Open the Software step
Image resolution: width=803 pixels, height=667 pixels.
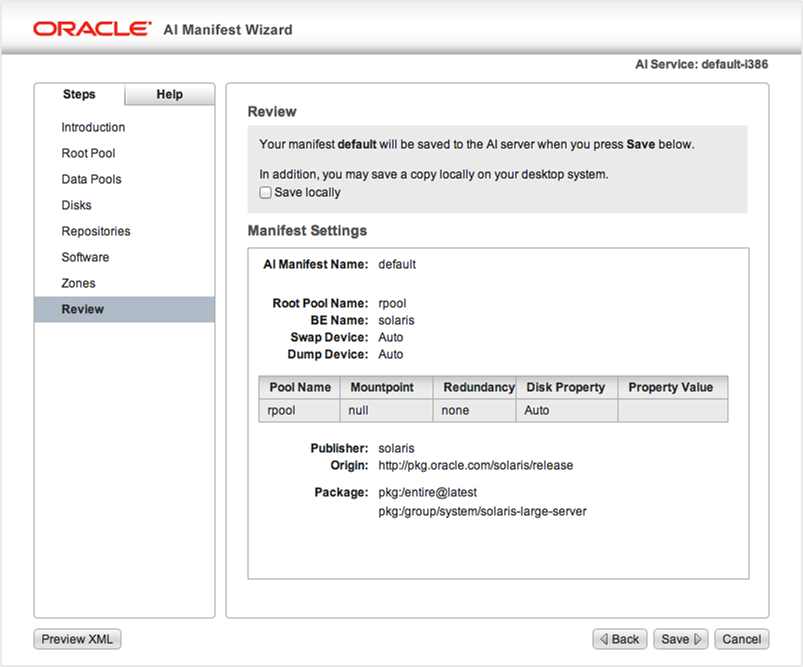tap(85, 257)
